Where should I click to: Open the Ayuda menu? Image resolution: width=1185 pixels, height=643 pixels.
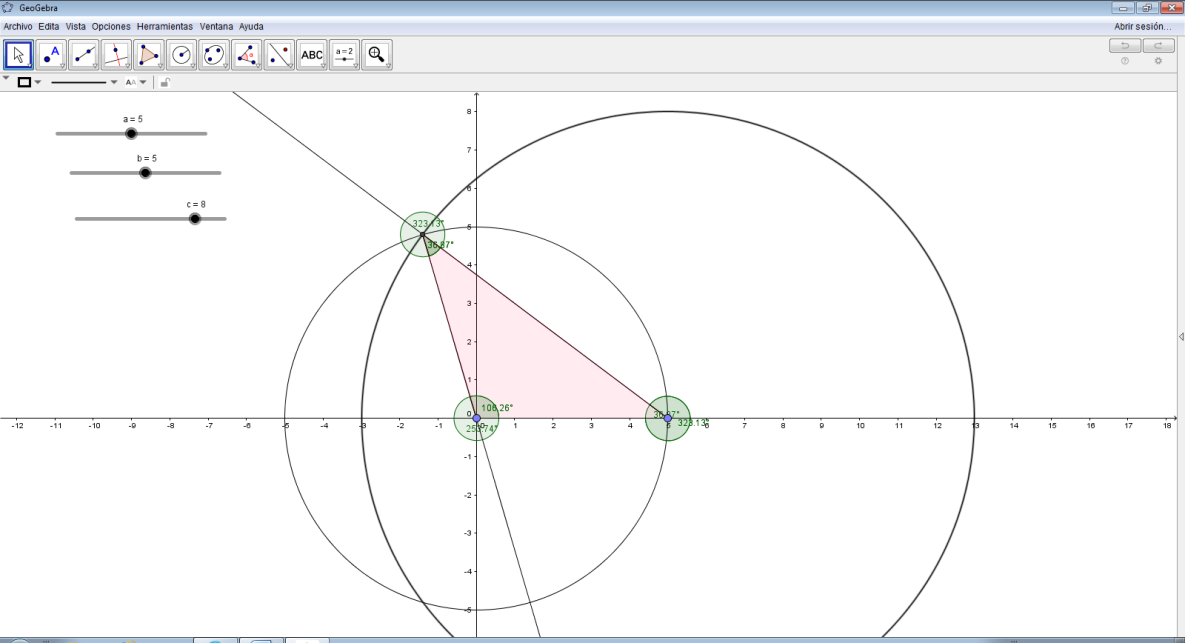[x=251, y=26]
